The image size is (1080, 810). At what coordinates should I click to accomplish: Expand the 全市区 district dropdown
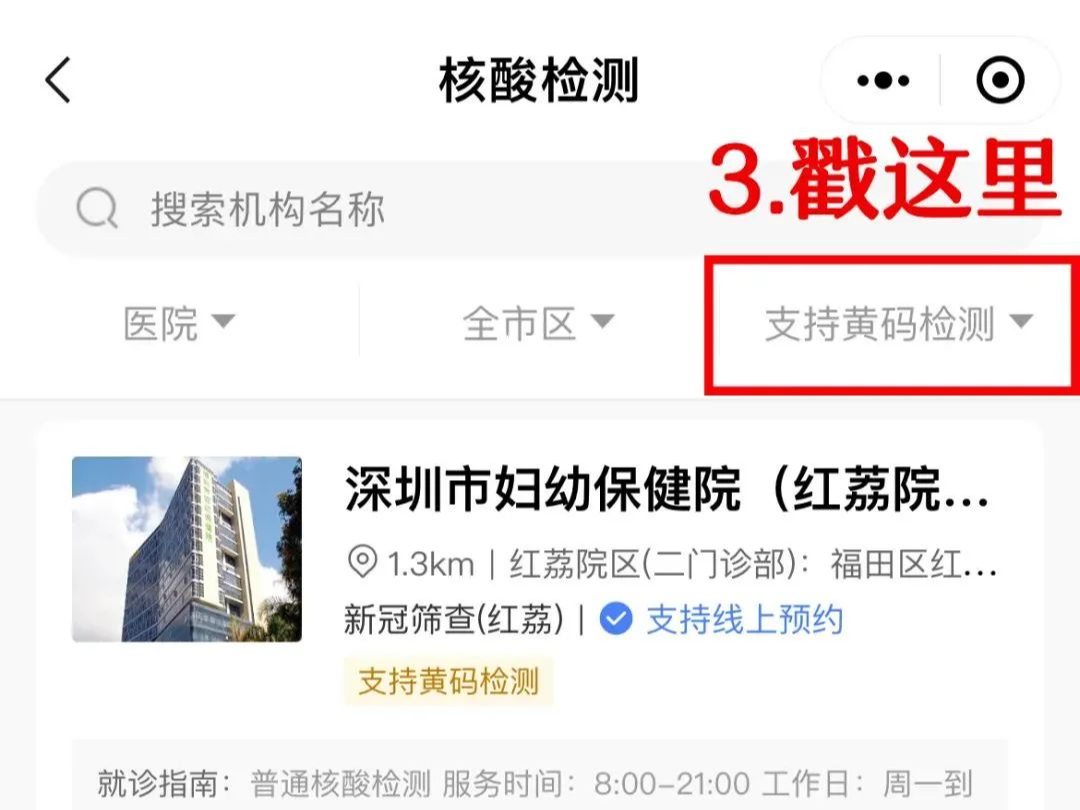click(x=538, y=322)
